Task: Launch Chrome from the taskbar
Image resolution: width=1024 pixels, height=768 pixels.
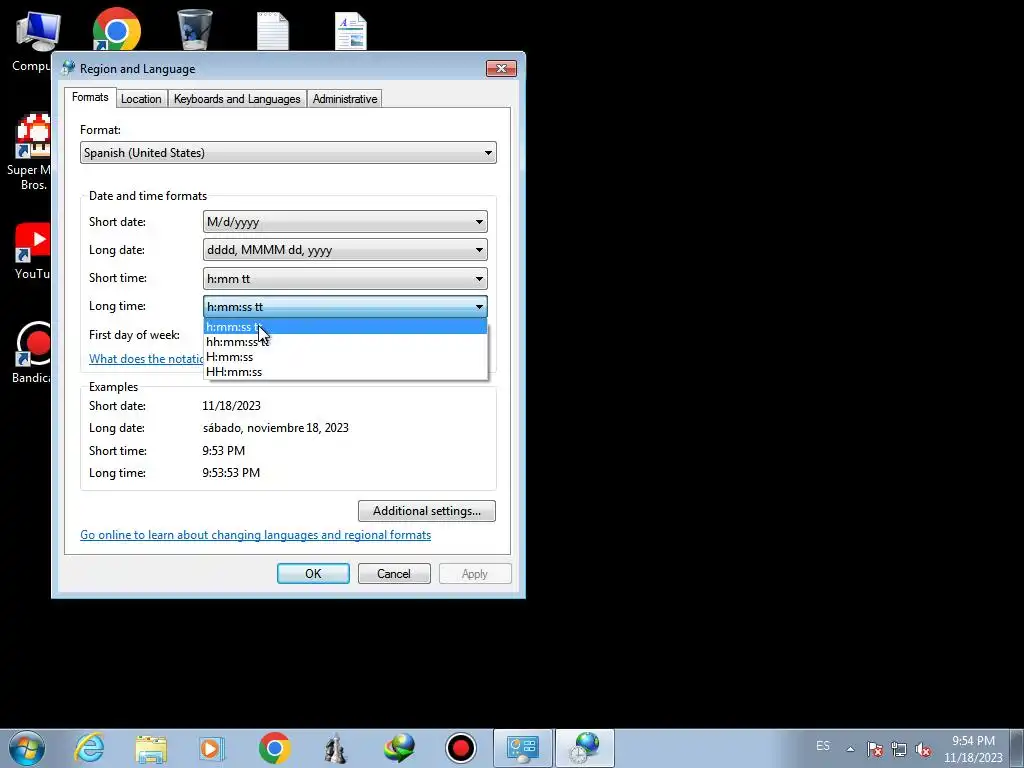Action: point(274,748)
